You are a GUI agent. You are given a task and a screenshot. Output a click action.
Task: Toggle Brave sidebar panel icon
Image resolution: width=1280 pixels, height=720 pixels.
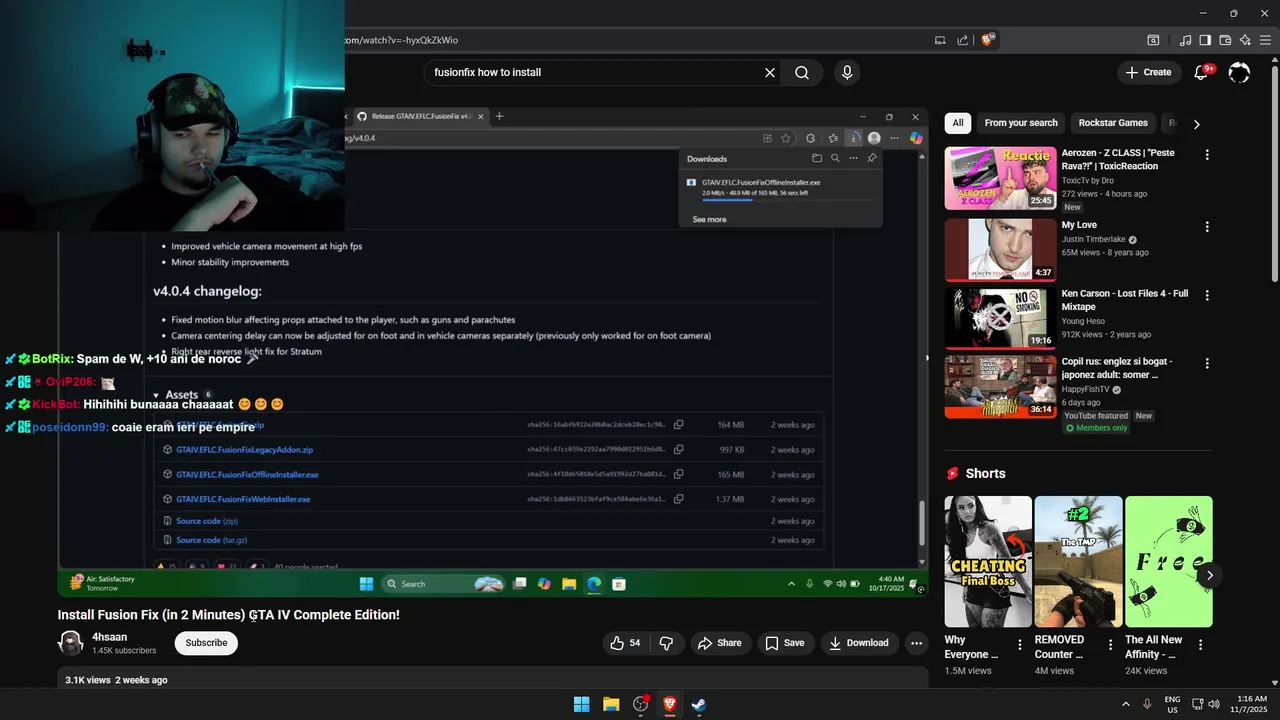[x=1205, y=40]
